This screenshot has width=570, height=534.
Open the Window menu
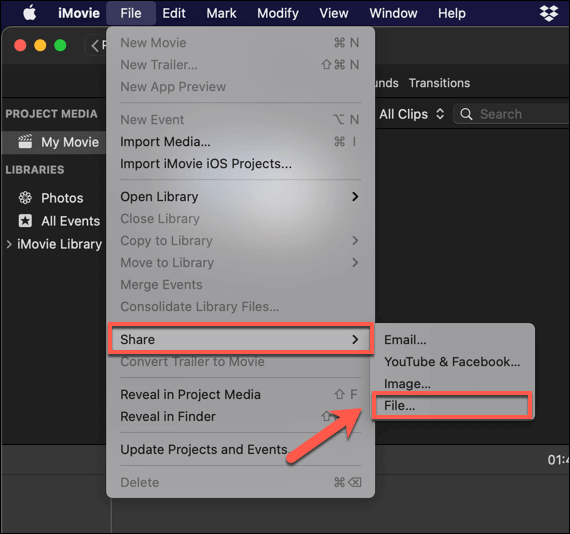click(x=393, y=13)
